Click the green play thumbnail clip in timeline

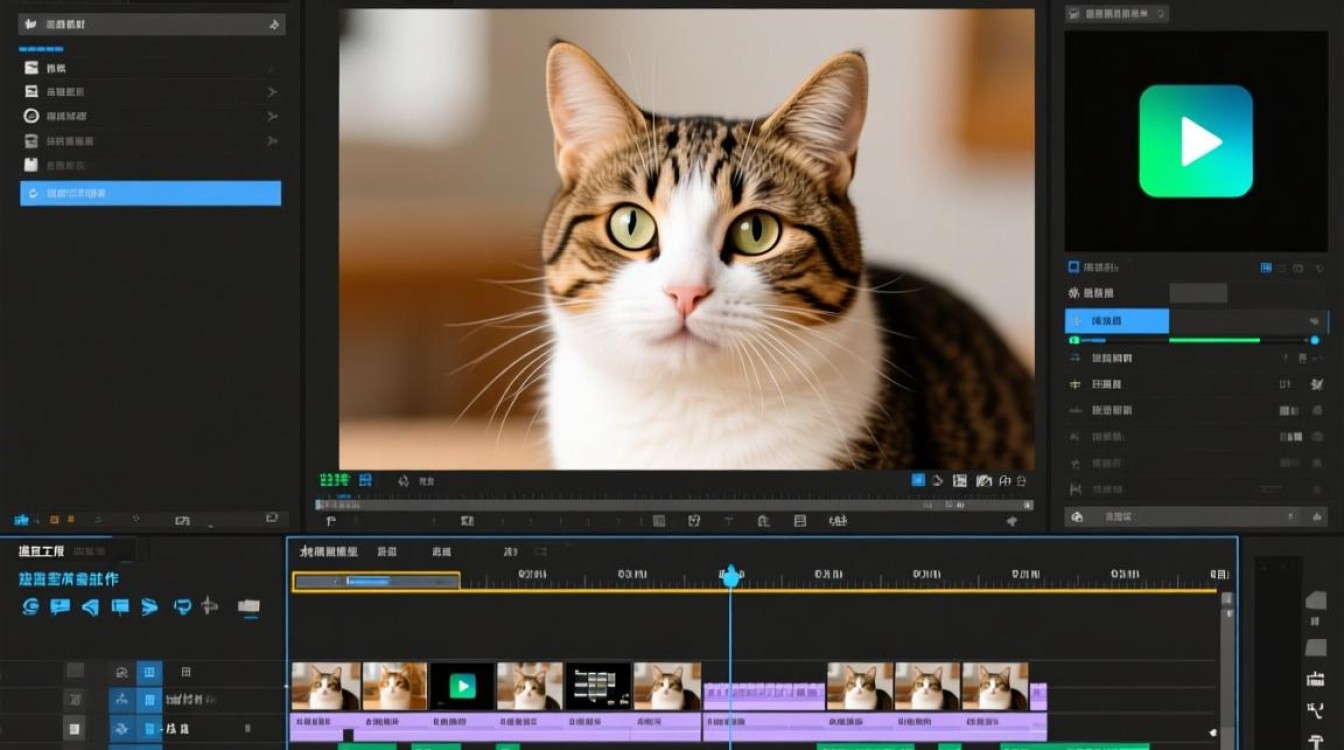click(462, 686)
